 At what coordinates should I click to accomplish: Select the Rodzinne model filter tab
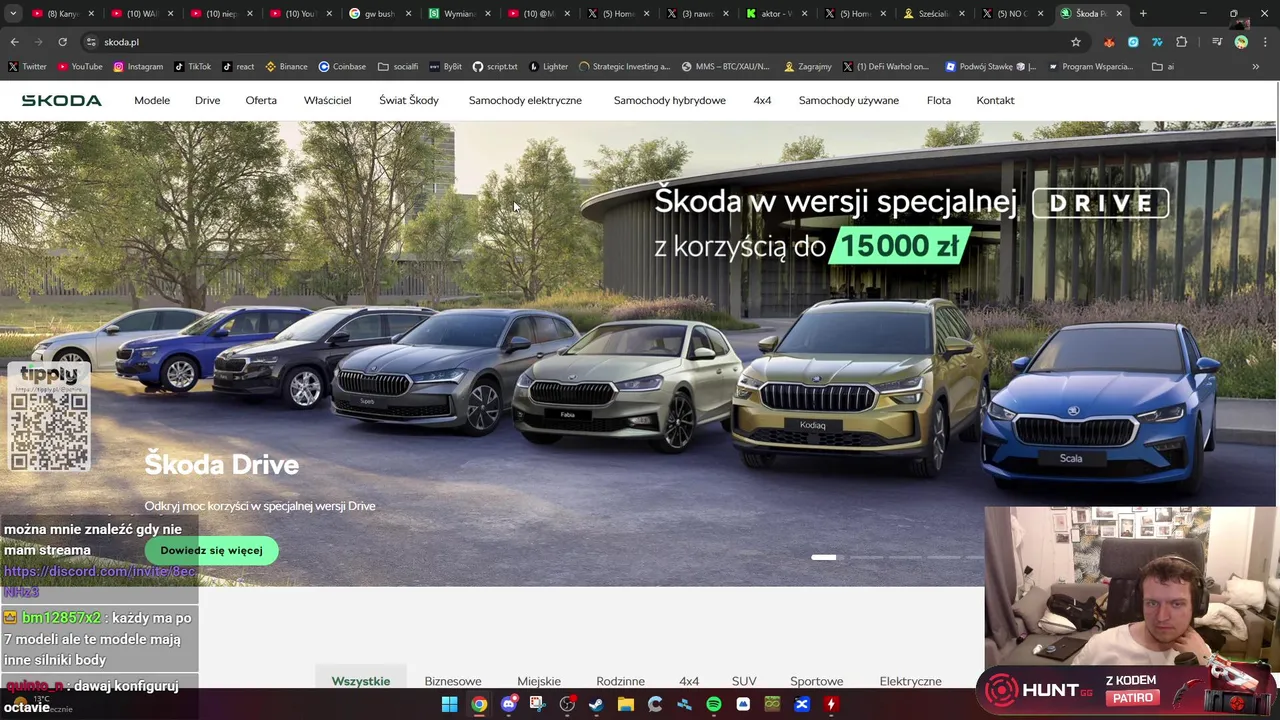pos(620,681)
